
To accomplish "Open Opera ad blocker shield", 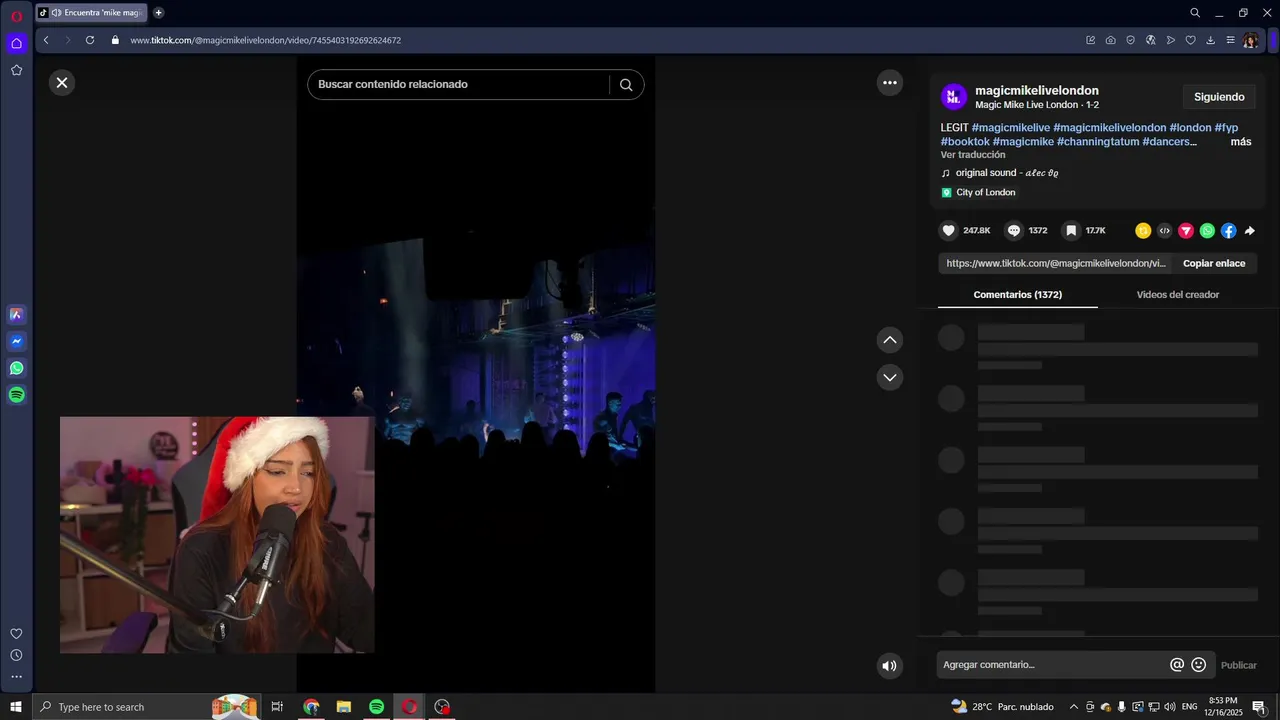I will 1130,40.
